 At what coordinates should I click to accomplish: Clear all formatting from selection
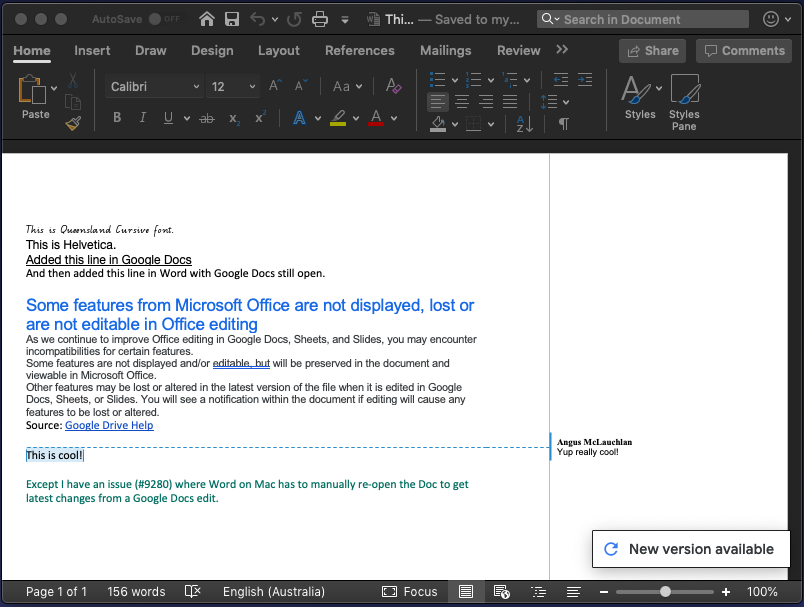pos(393,86)
